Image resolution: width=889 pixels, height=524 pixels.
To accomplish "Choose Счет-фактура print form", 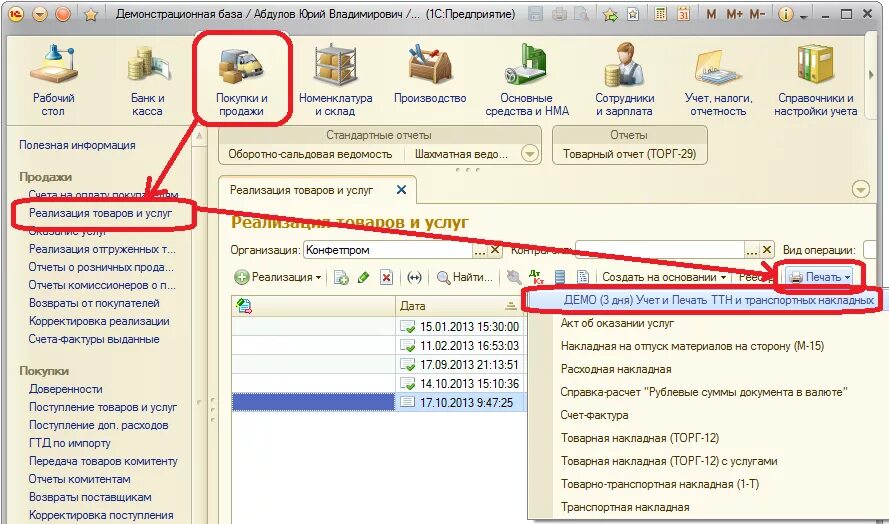I will tap(594, 415).
